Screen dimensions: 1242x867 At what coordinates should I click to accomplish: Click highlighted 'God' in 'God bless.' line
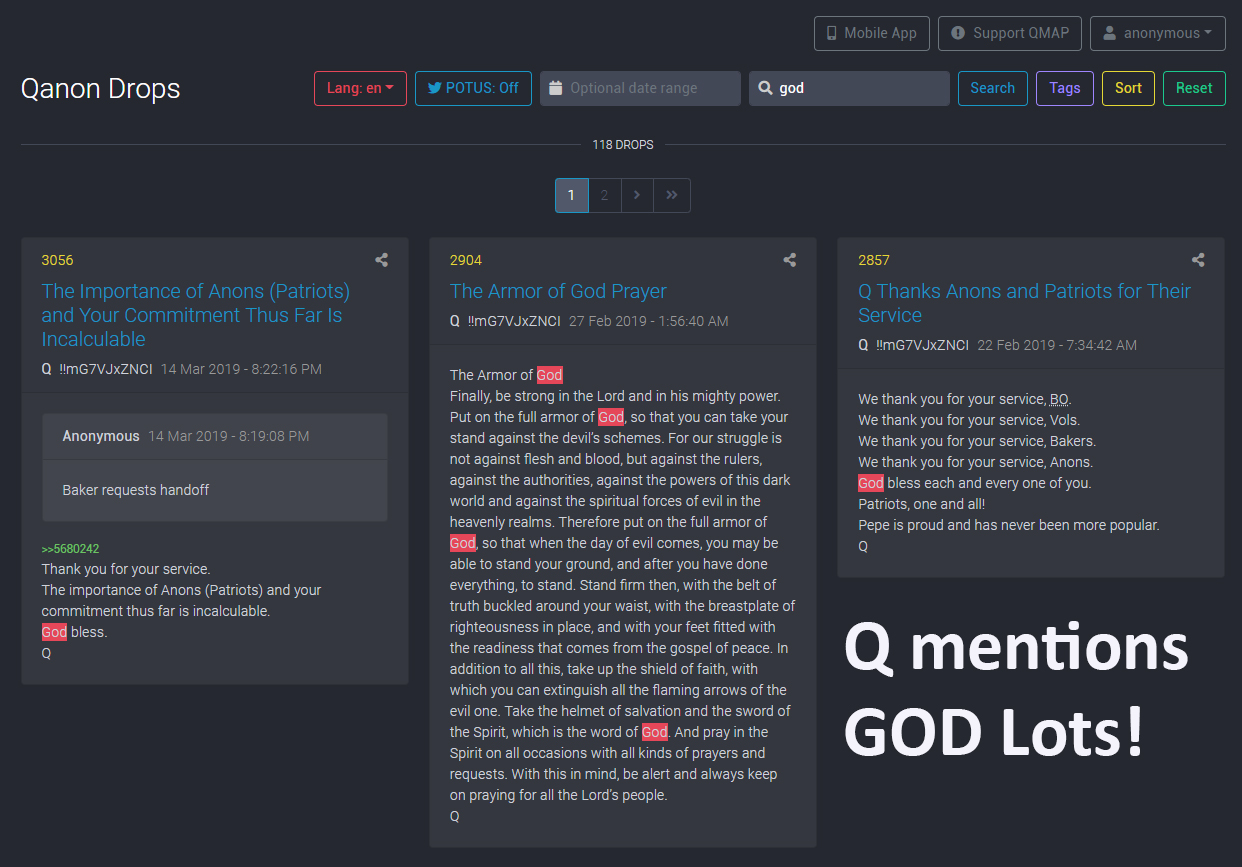[54, 632]
